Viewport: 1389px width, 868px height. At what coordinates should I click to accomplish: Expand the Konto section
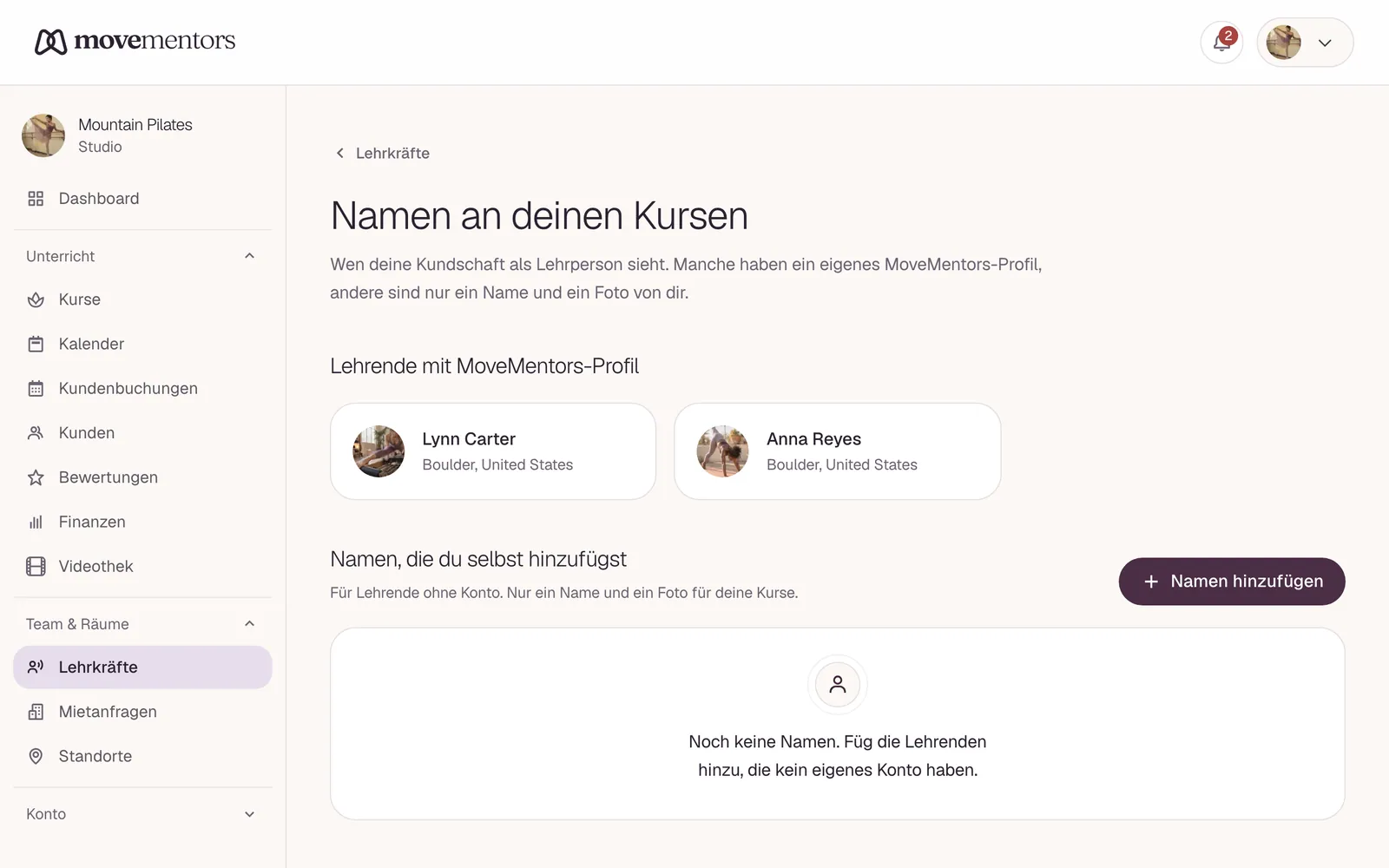[249, 814]
